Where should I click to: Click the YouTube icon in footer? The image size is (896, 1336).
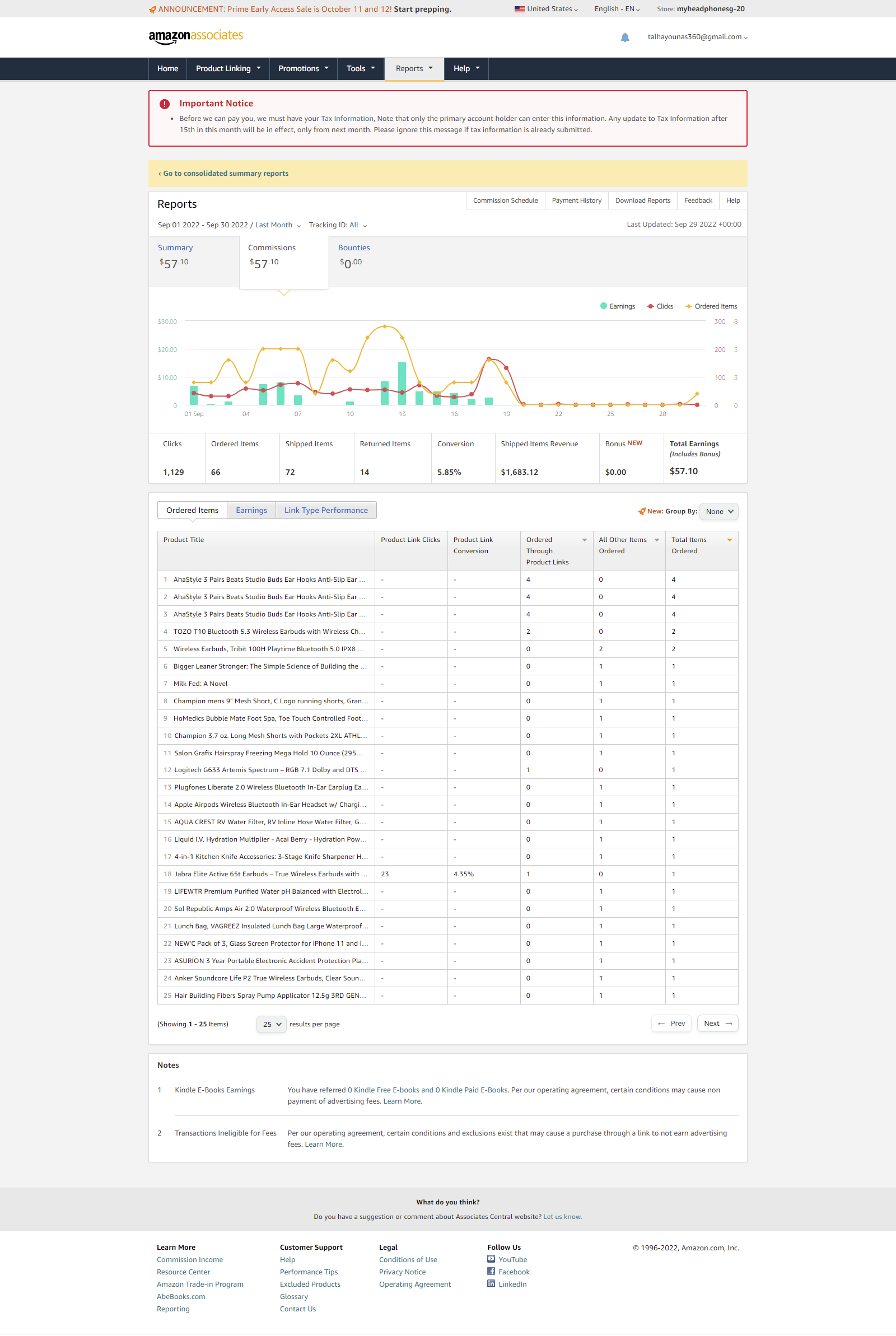(x=491, y=1258)
